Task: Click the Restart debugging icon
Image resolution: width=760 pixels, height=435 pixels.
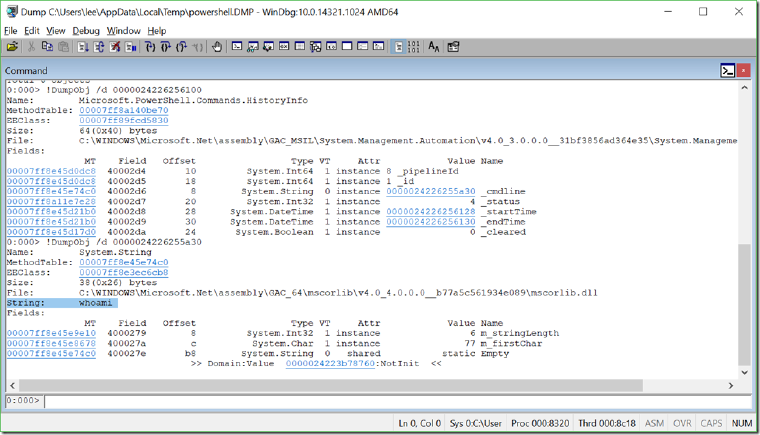Action: point(99,47)
